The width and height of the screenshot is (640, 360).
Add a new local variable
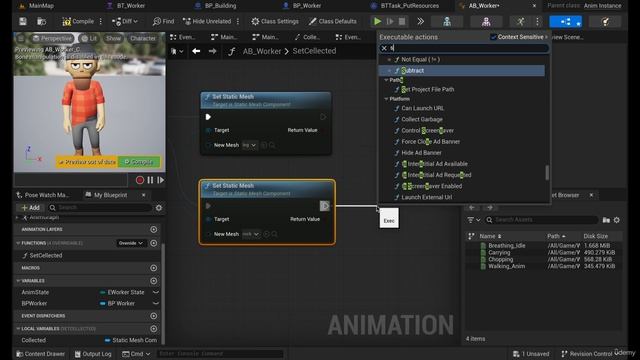pos(153,329)
